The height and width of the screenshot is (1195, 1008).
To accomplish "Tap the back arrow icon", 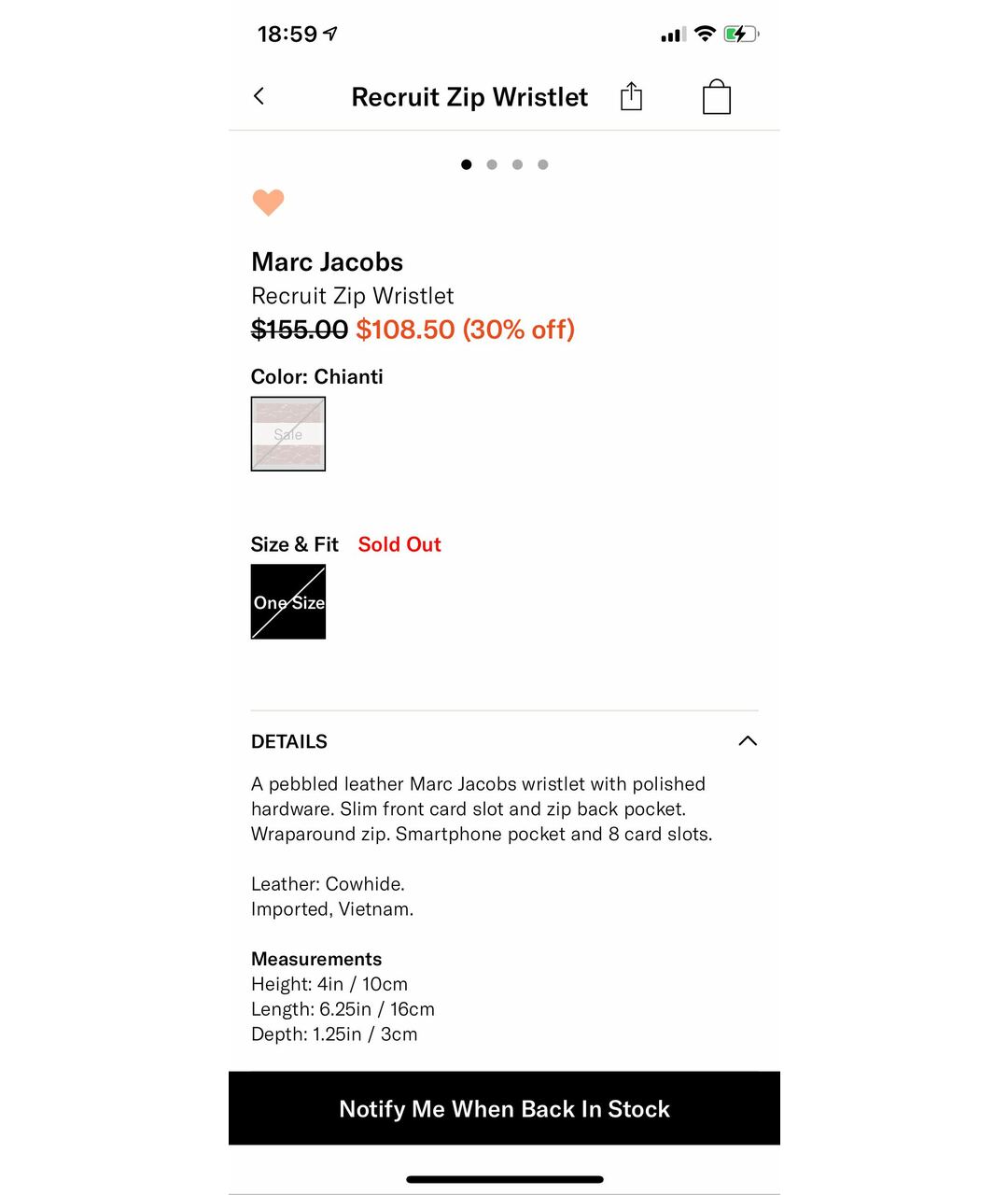I will (x=259, y=96).
